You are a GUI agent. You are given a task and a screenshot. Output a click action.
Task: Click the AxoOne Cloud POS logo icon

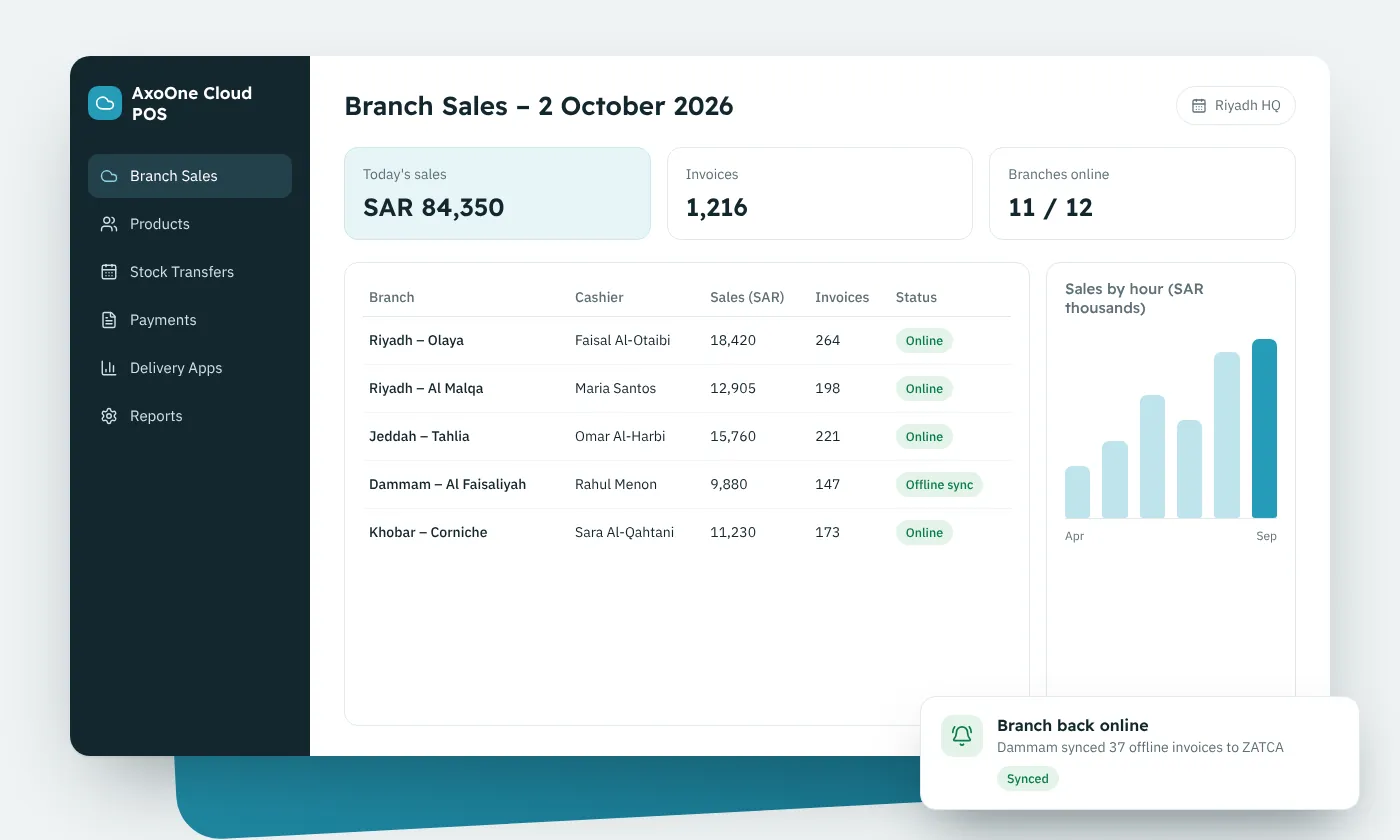point(105,103)
